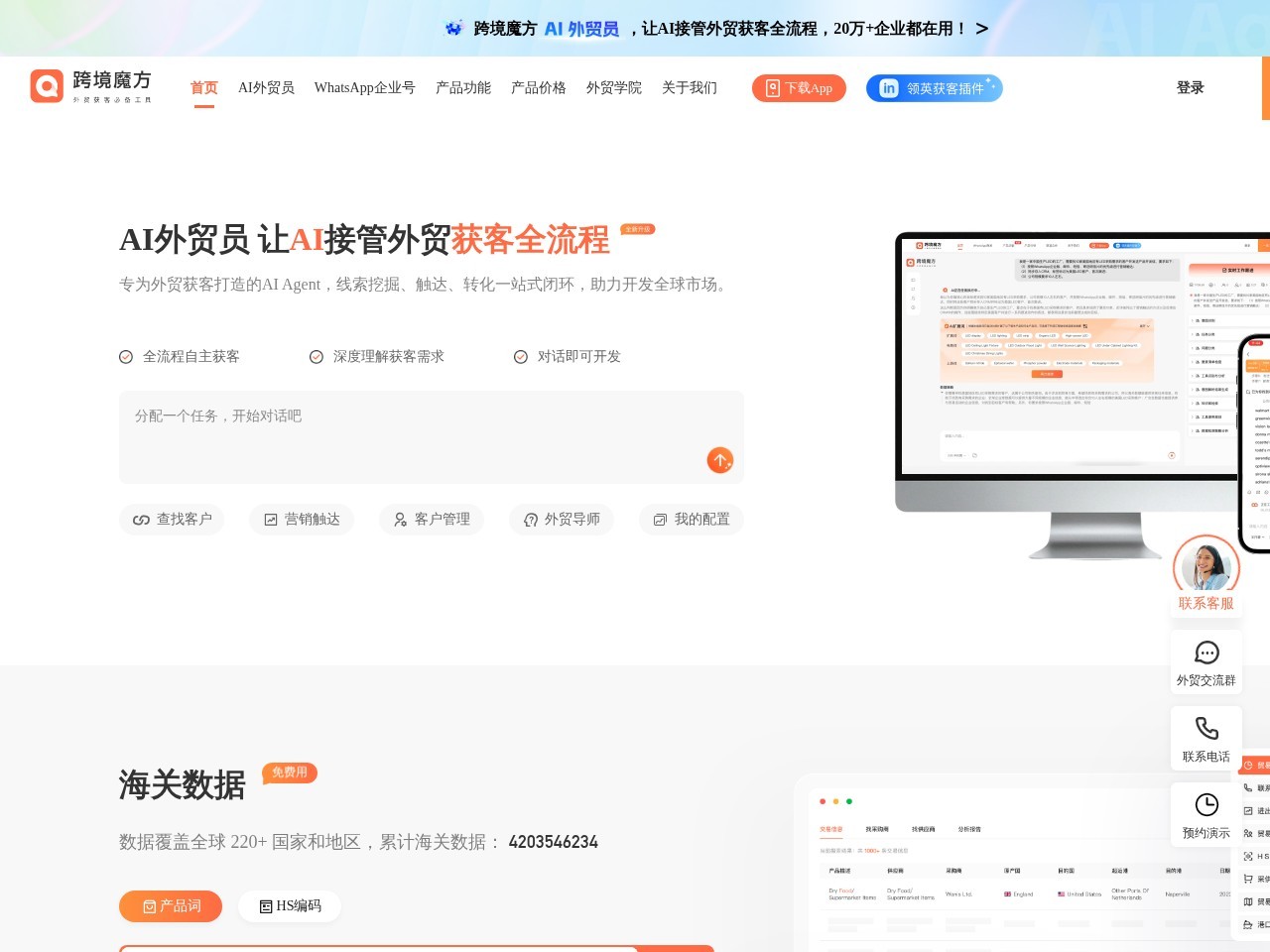Open 我的配置 settings chip
This screenshot has height=952, width=1270.
691,519
